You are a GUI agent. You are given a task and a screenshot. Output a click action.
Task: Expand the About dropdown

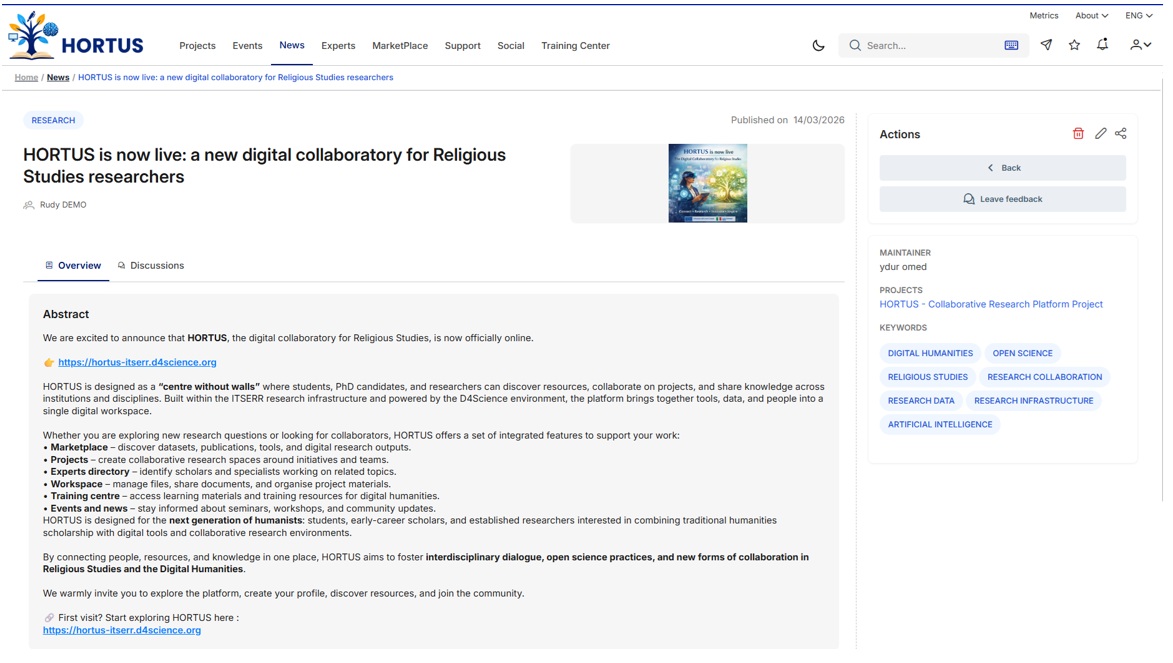point(1091,16)
